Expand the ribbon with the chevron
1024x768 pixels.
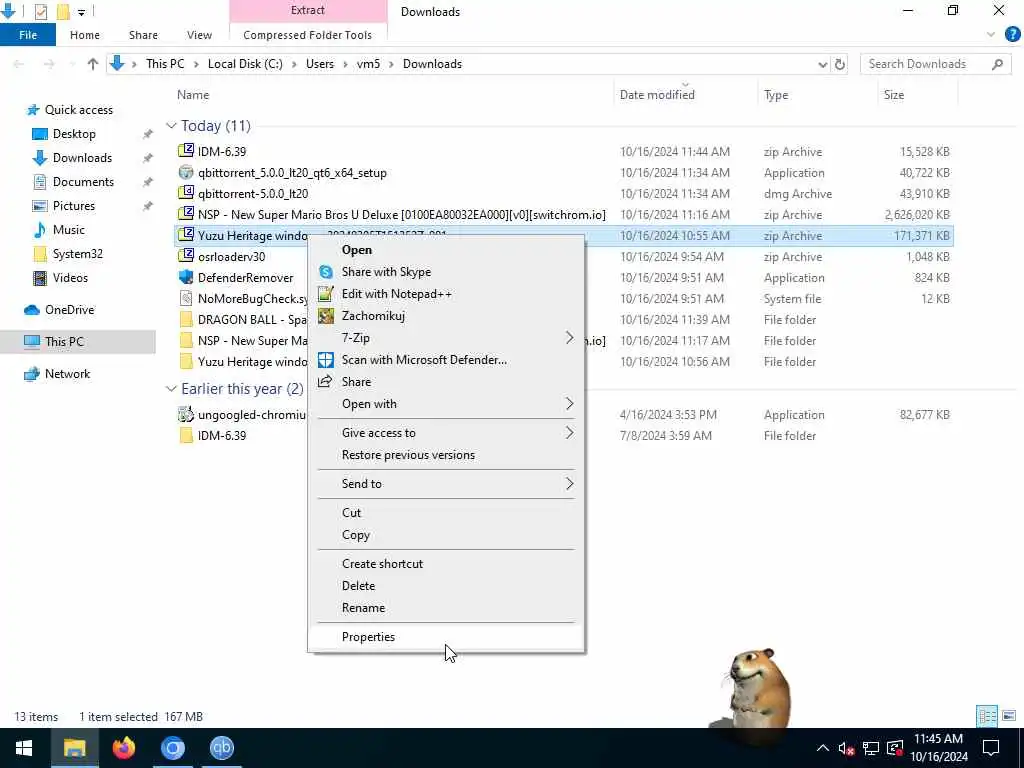(991, 35)
